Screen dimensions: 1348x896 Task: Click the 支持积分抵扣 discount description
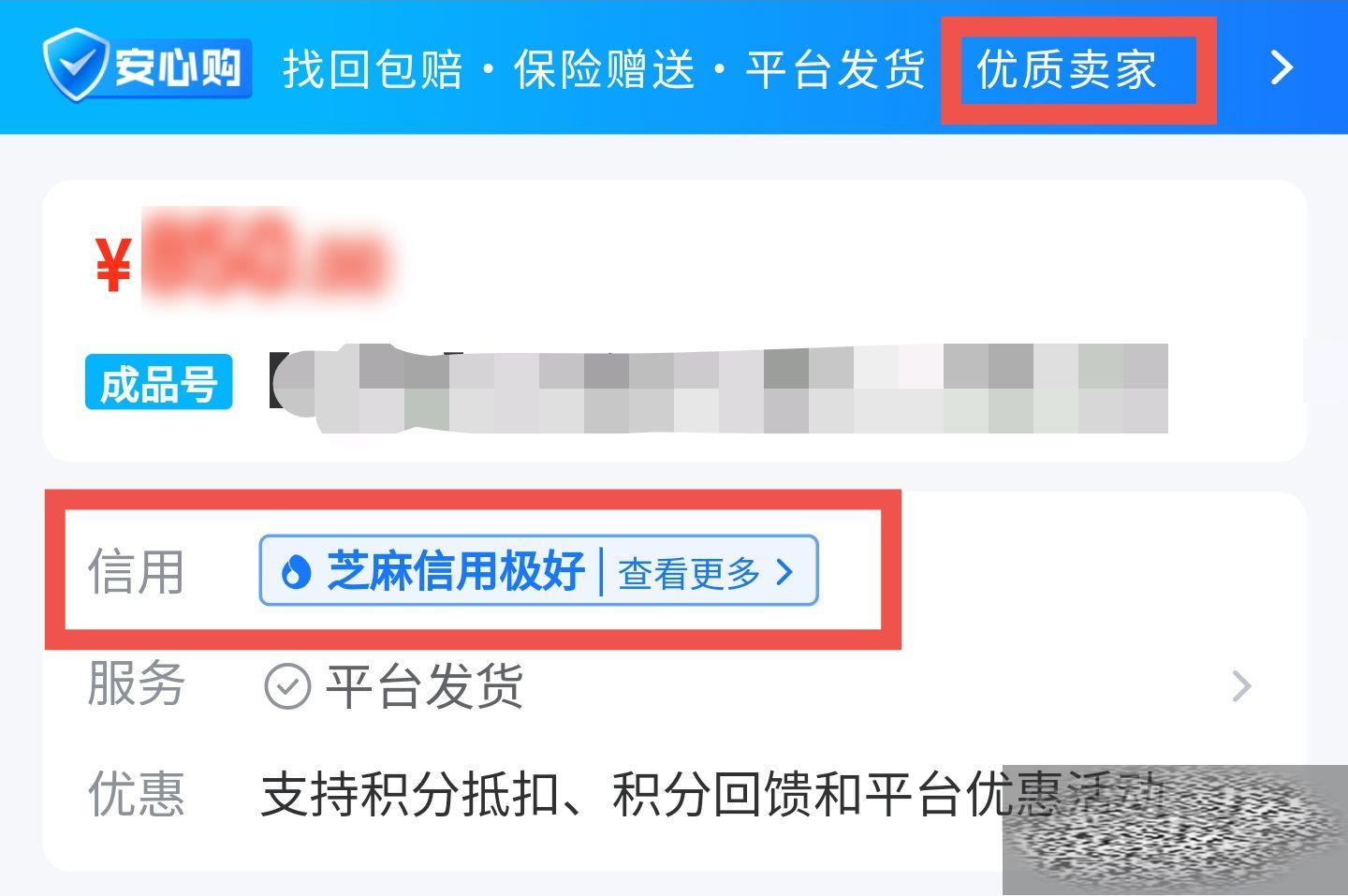coord(711,795)
